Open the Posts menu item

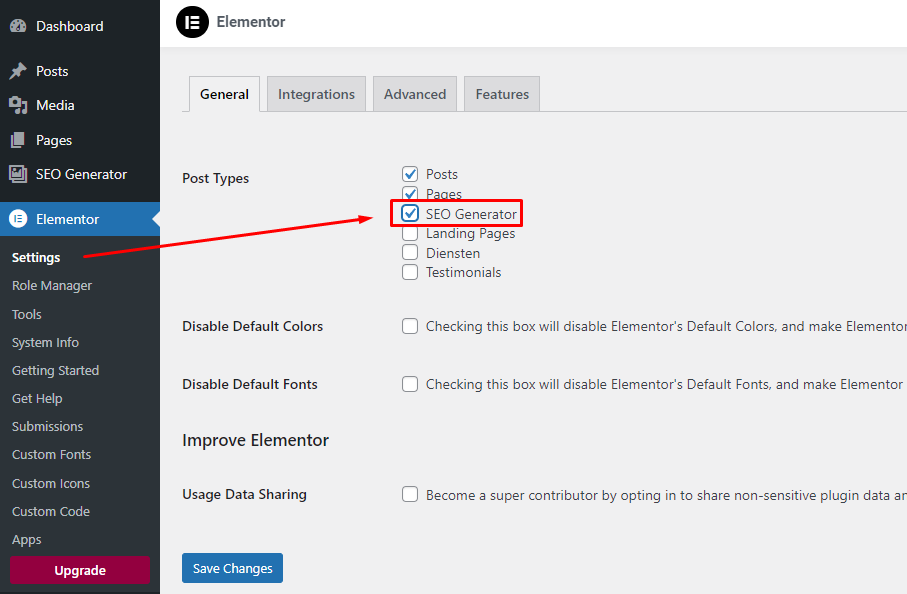pyautogui.click(x=80, y=71)
